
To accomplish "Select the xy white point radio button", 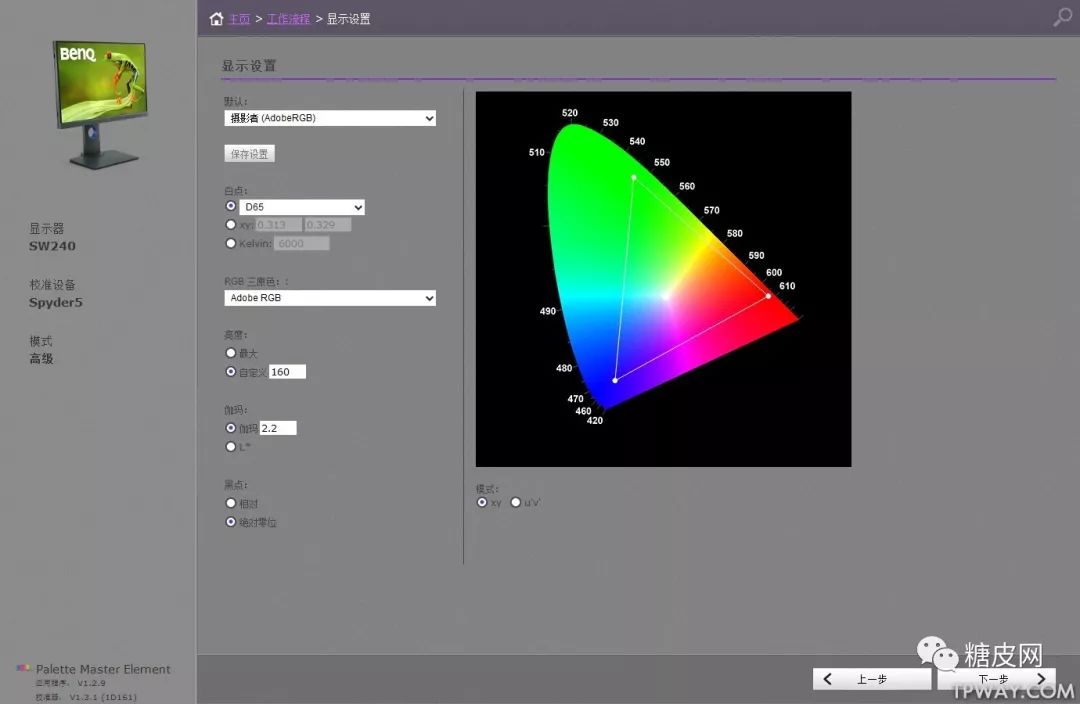I will tap(231, 225).
